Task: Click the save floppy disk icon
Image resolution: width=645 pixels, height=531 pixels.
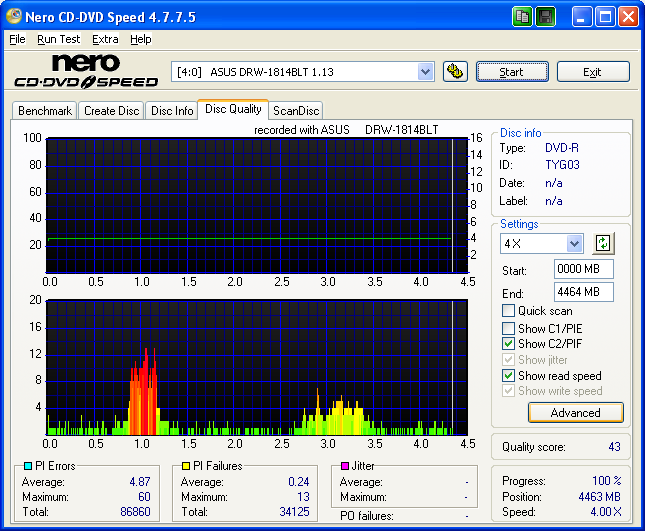Action: click(545, 17)
